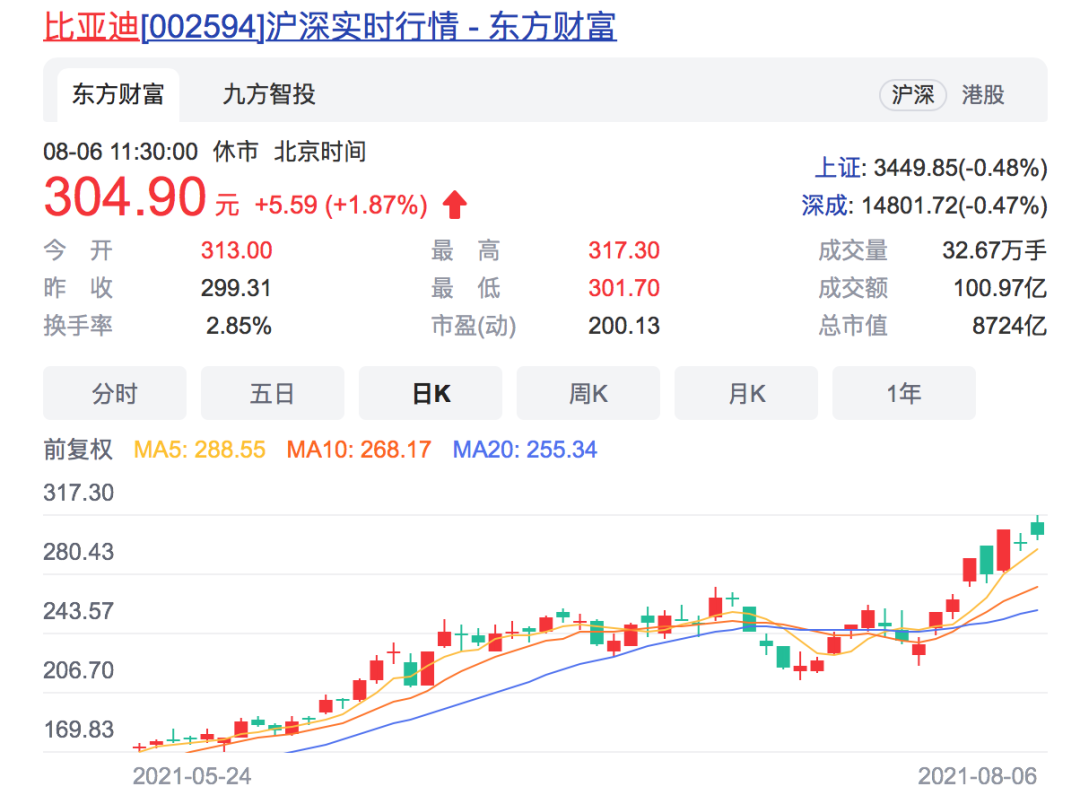Click the blue MA20 legend label
Image resolution: width=1080 pixels, height=804 pixels.
tap(525, 450)
